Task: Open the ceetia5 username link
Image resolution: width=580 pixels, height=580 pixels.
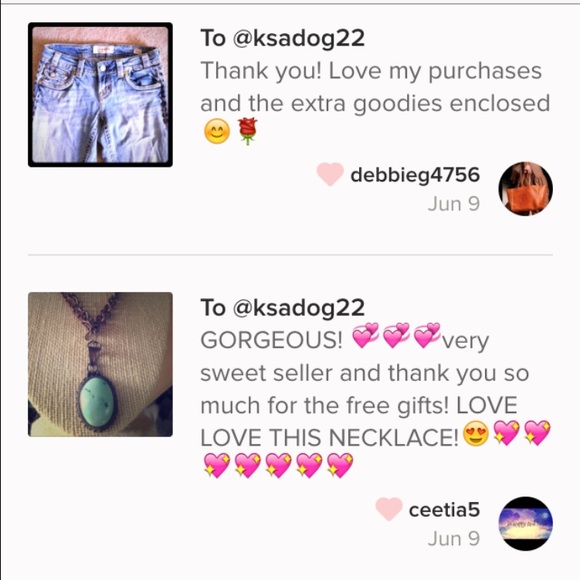Action: [x=444, y=510]
